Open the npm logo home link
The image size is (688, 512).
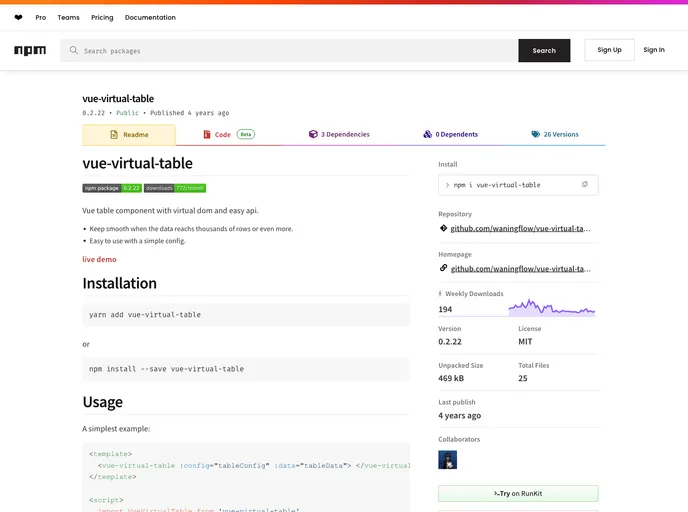[x=30, y=50]
